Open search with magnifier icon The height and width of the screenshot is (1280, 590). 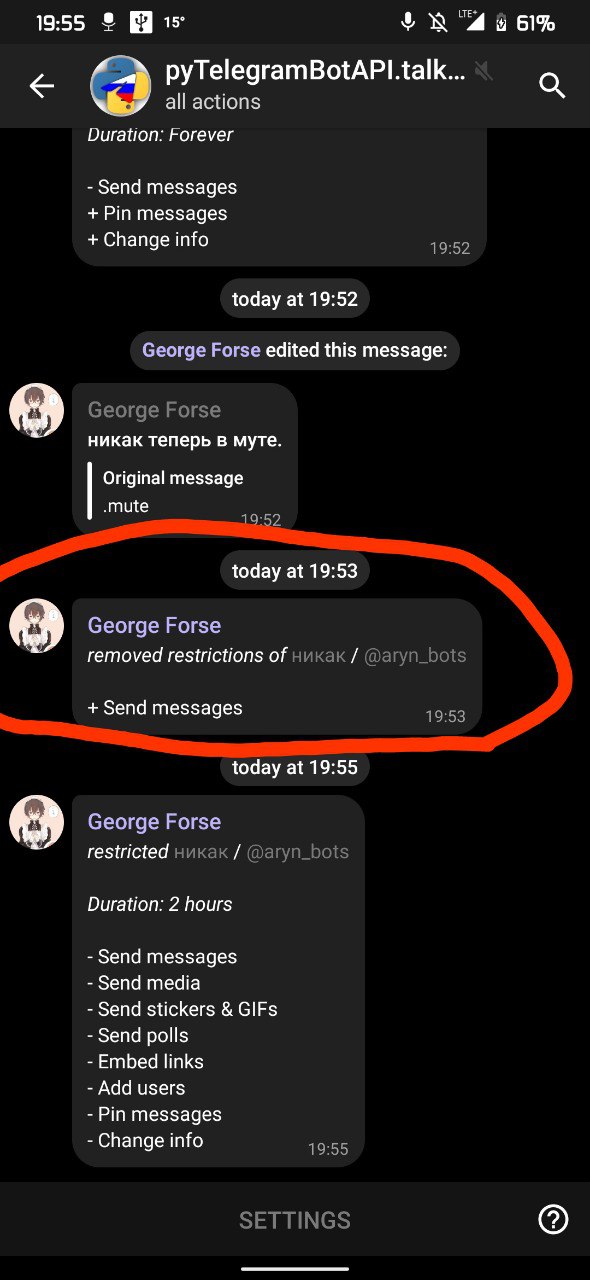pyautogui.click(x=552, y=86)
